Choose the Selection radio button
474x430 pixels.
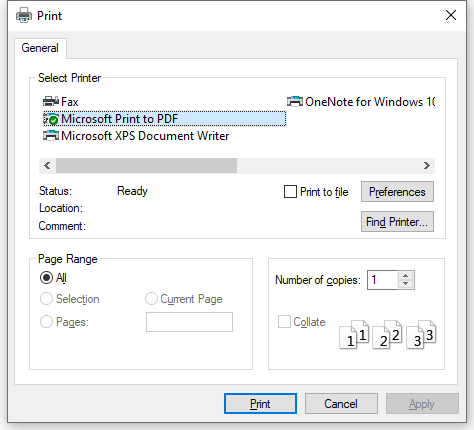(x=46, y=299)
